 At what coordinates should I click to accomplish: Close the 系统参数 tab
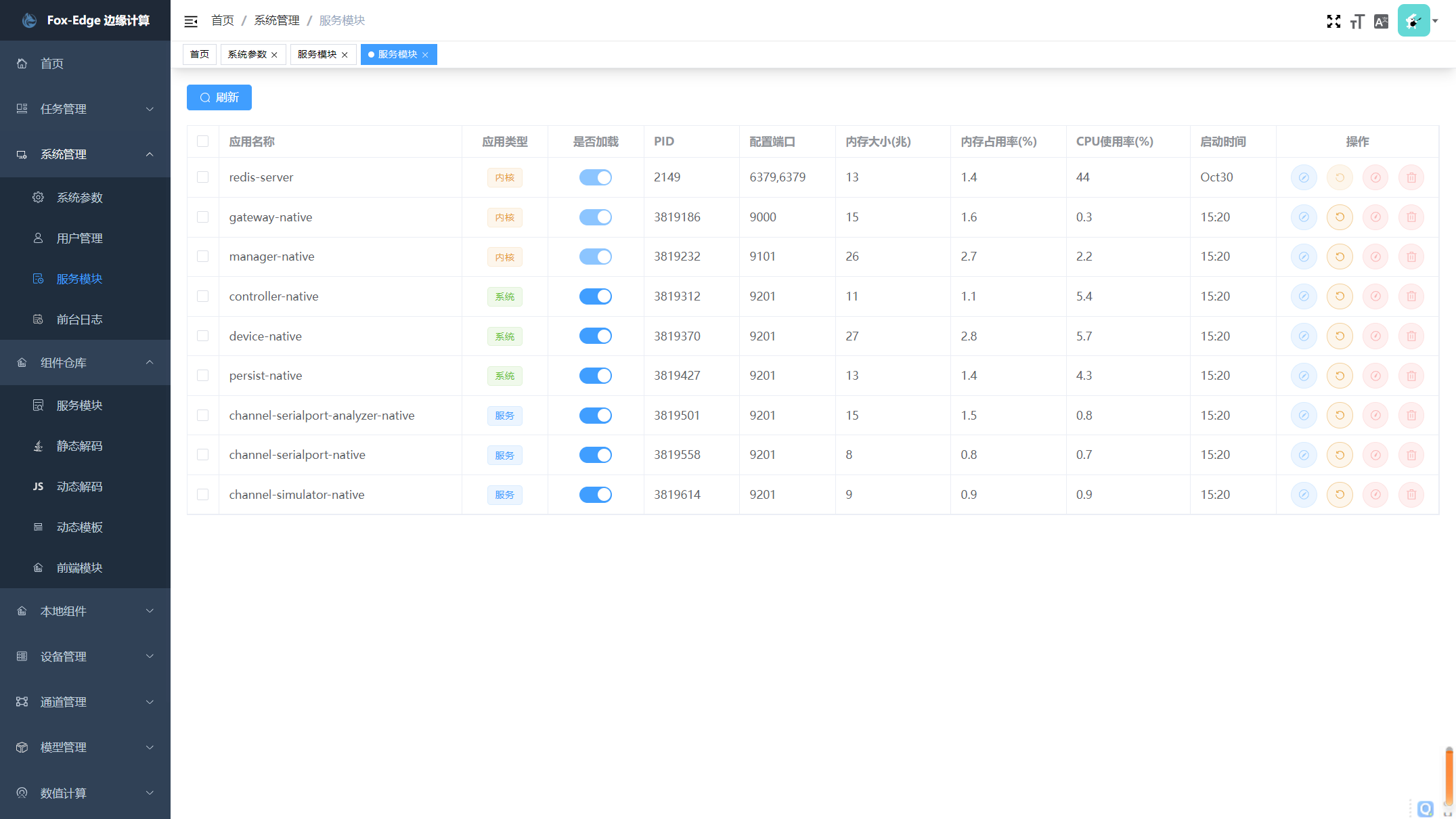pyautogui.click(x=274, y=55)
